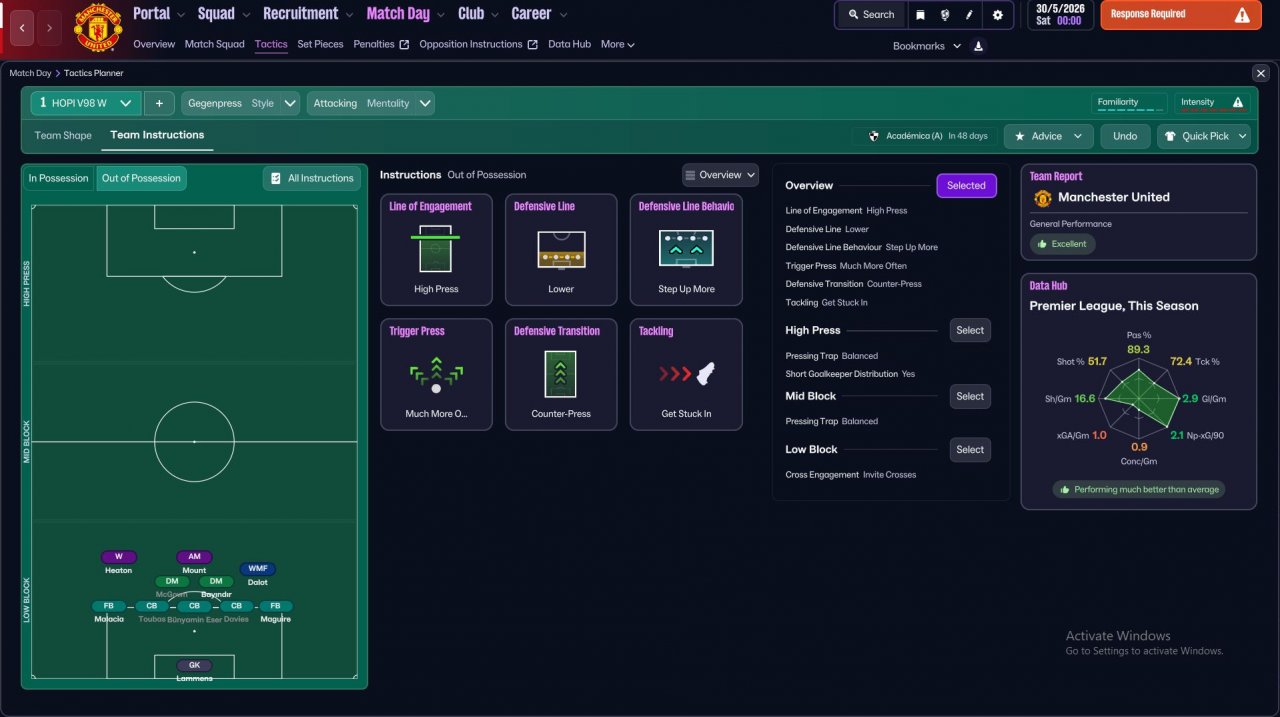Click the globe help icon in toolbar
Viewport: 1280px width, 717px height.
945,15
